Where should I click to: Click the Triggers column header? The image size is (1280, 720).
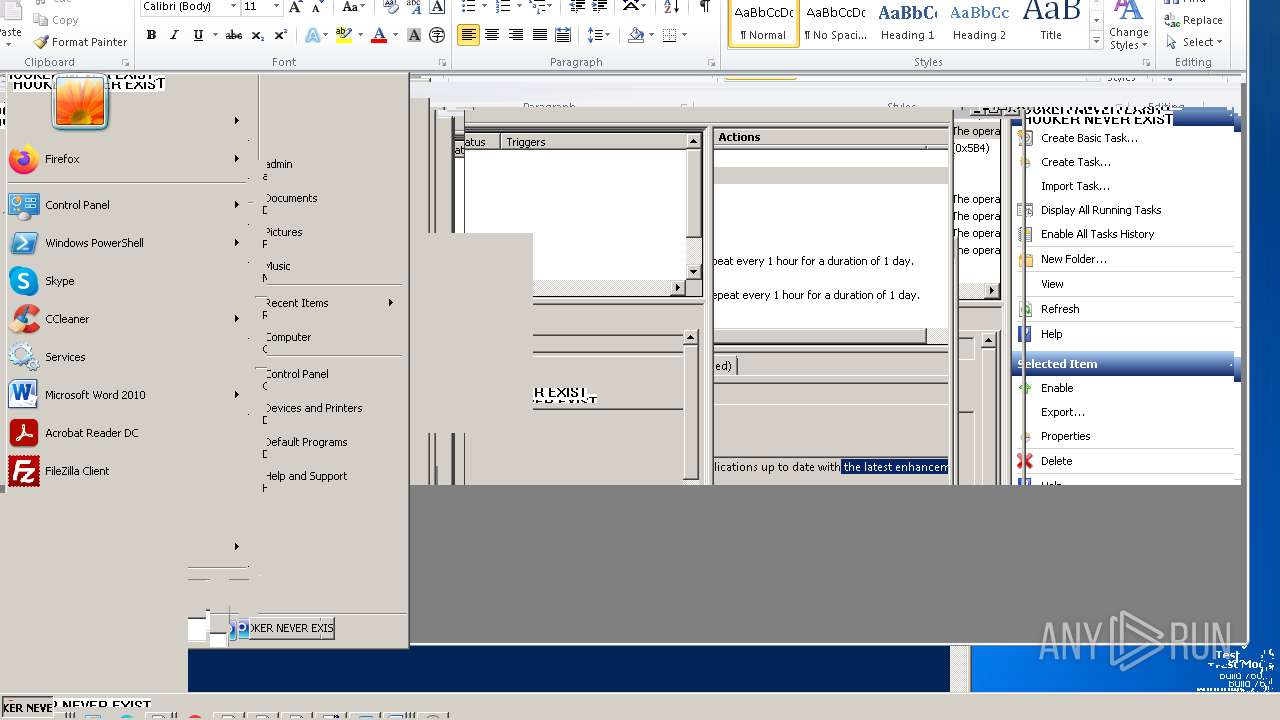pos(593,142)
